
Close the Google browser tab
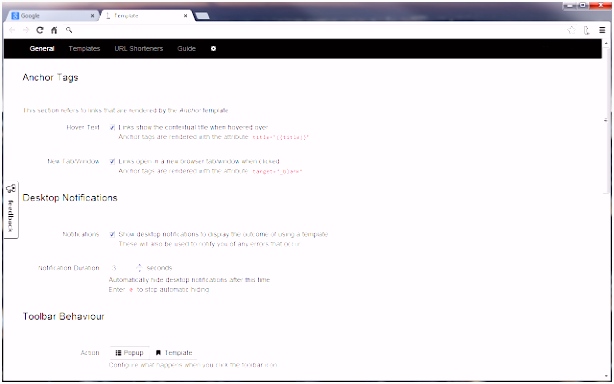tap(92, 16)
